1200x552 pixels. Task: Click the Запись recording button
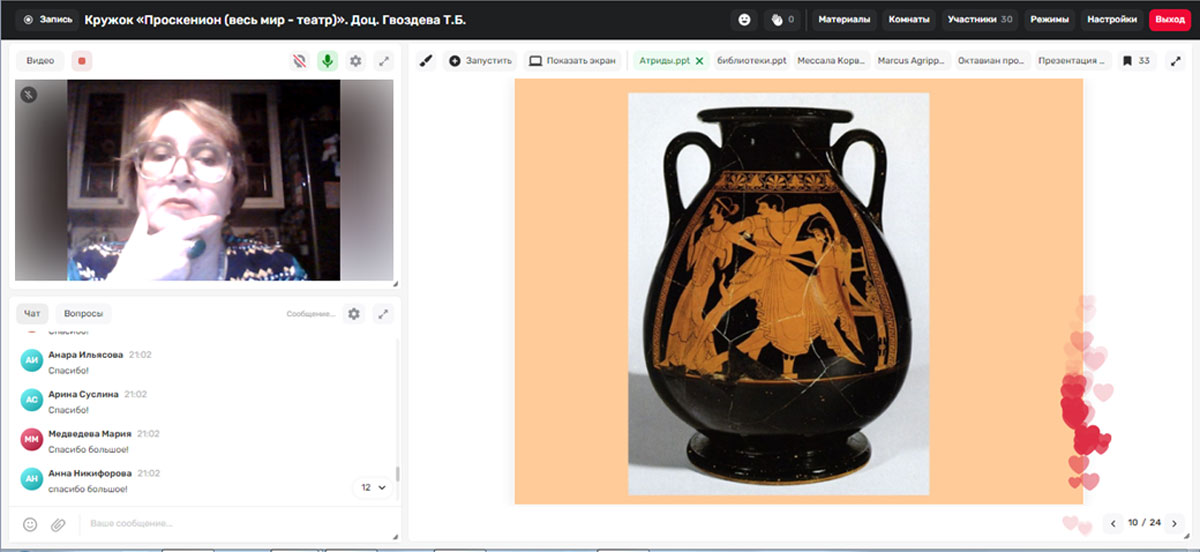coord(46,19)
